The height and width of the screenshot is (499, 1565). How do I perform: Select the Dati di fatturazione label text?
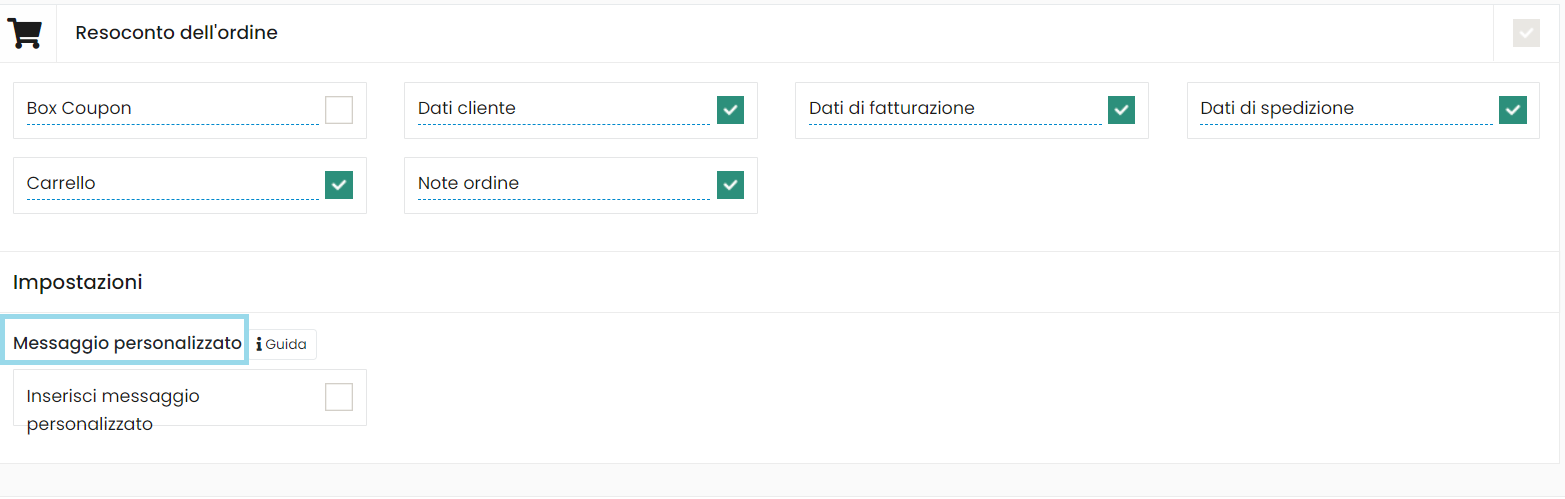891,108
